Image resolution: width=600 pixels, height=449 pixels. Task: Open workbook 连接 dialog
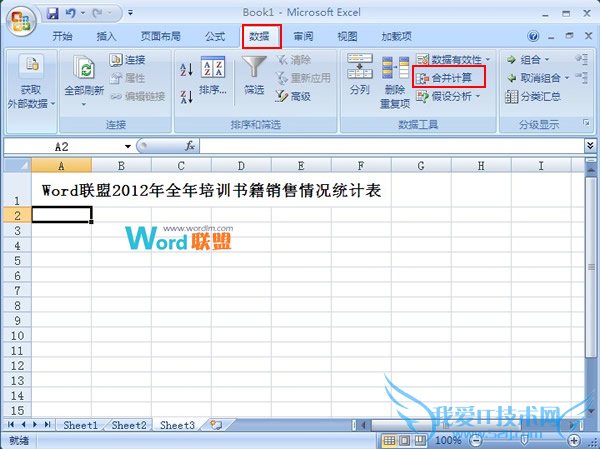tap(127, 60)
